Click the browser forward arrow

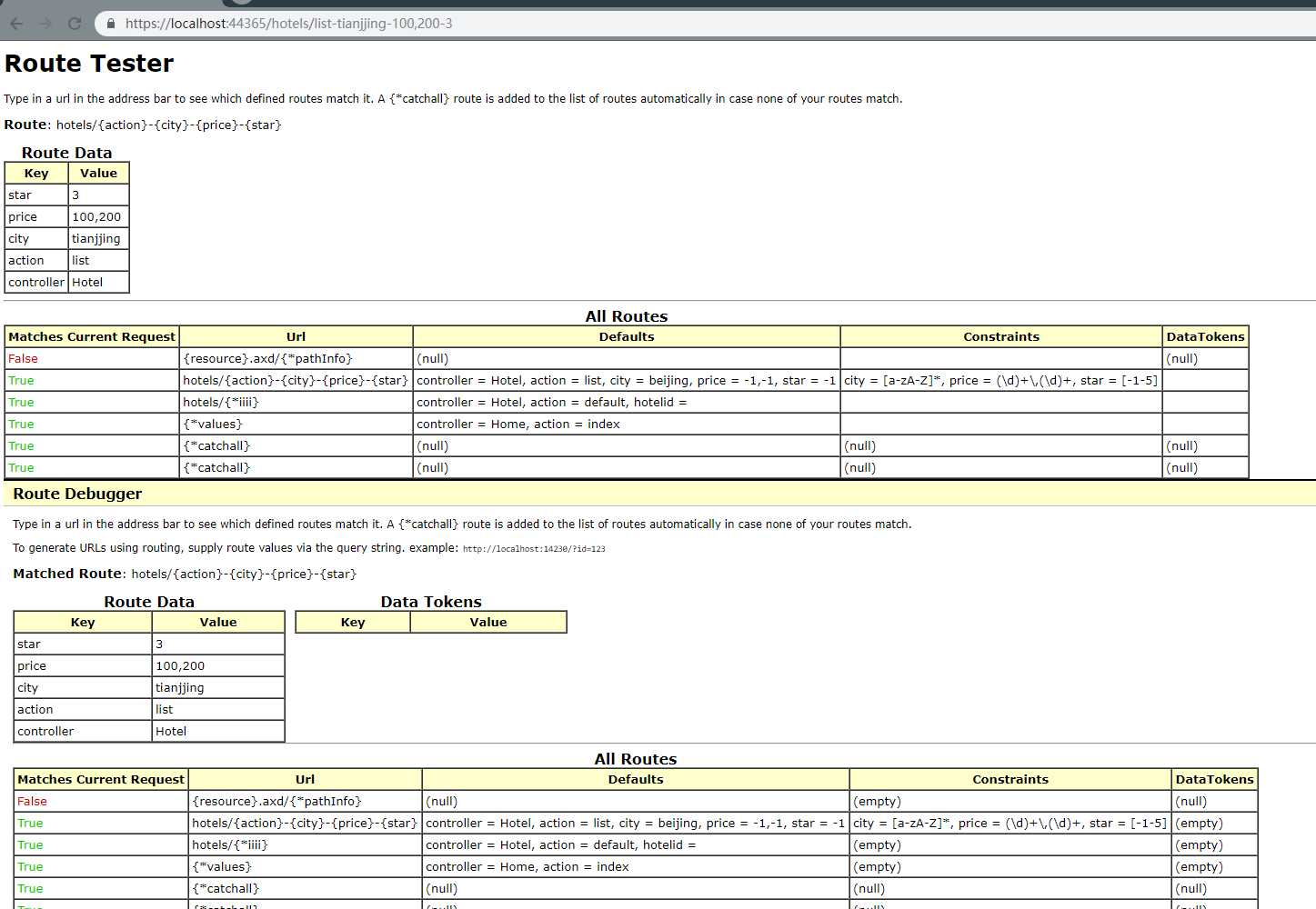click(45, 24)
